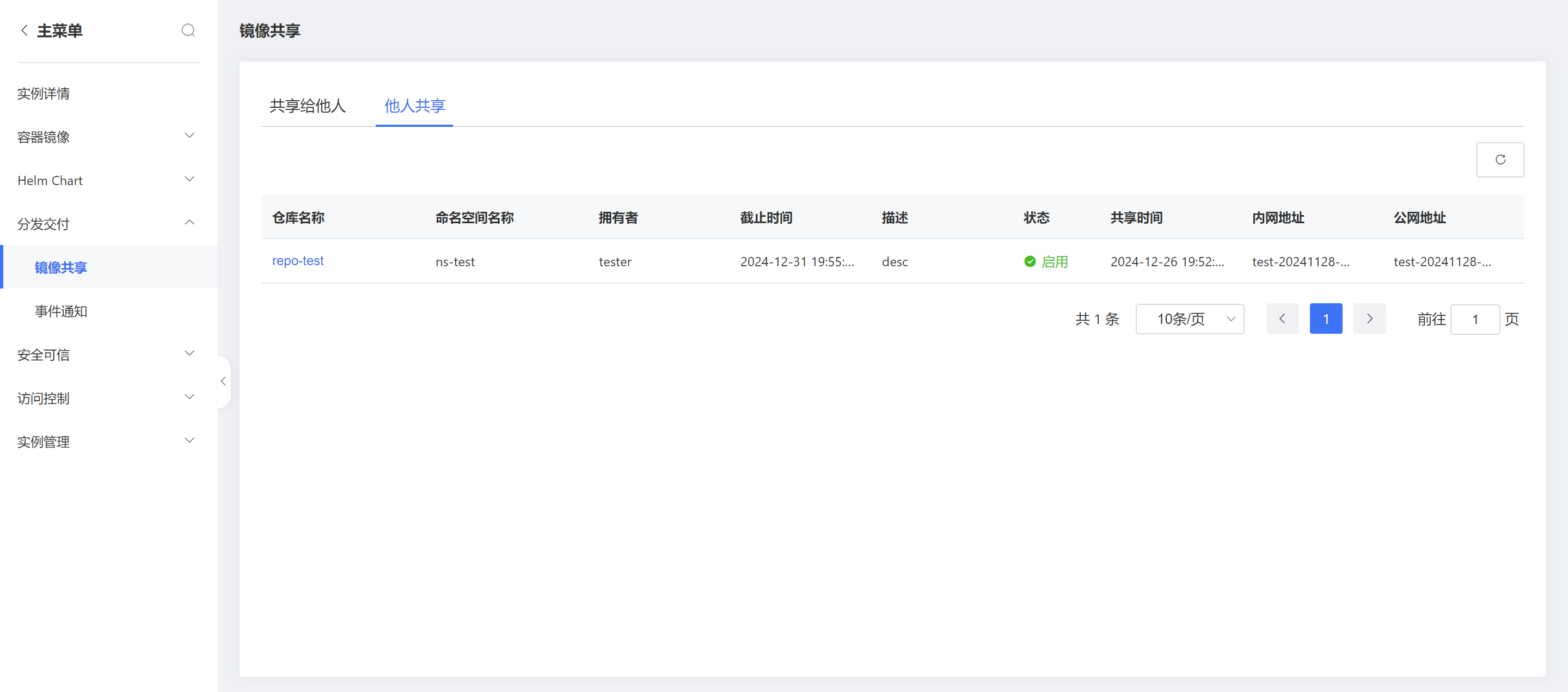Screen dimensions: 1568x692
Task: Click the 启用 status text
Action: click(1055, 262)
